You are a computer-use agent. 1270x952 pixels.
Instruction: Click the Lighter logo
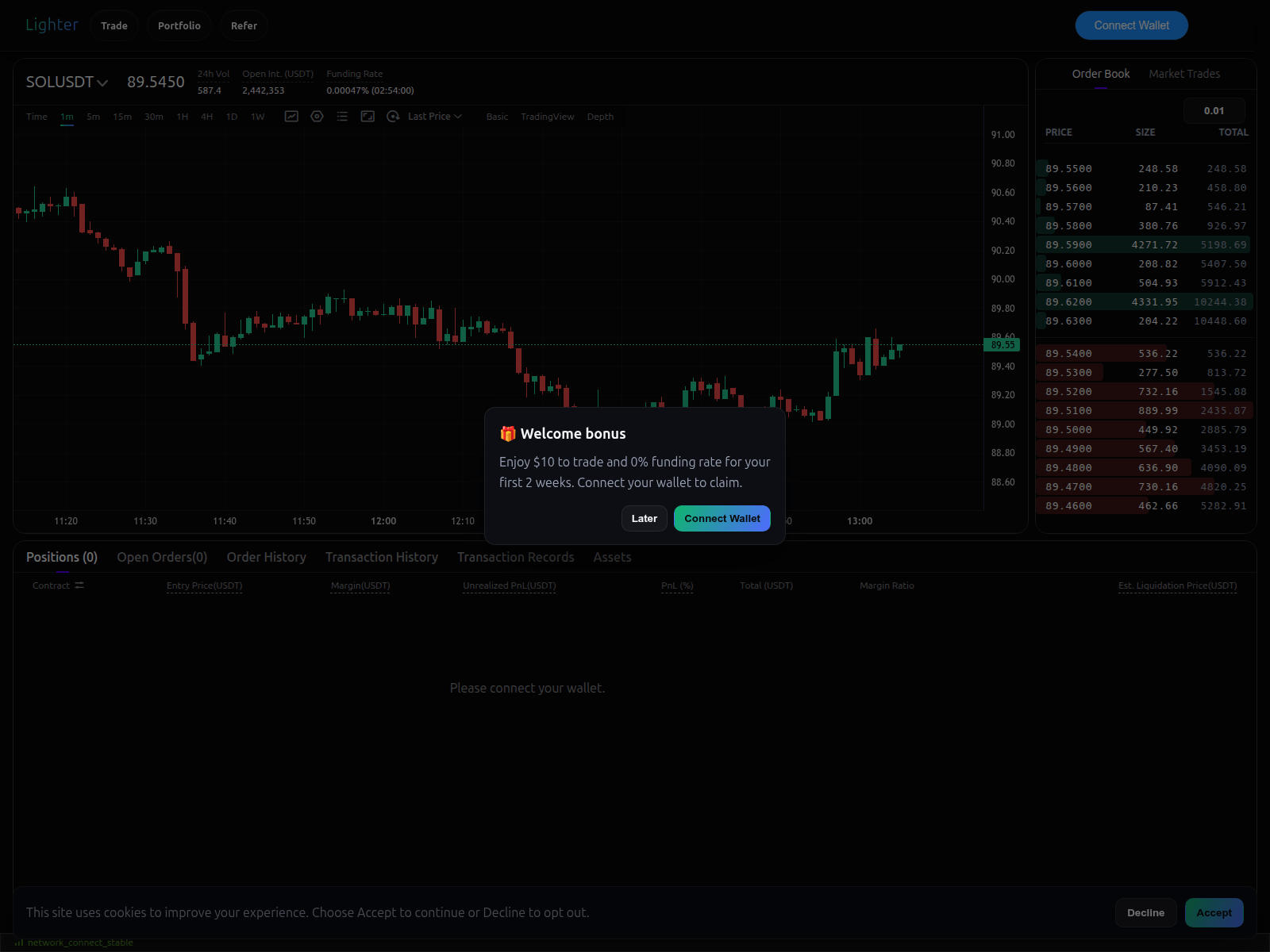(51, 25)
